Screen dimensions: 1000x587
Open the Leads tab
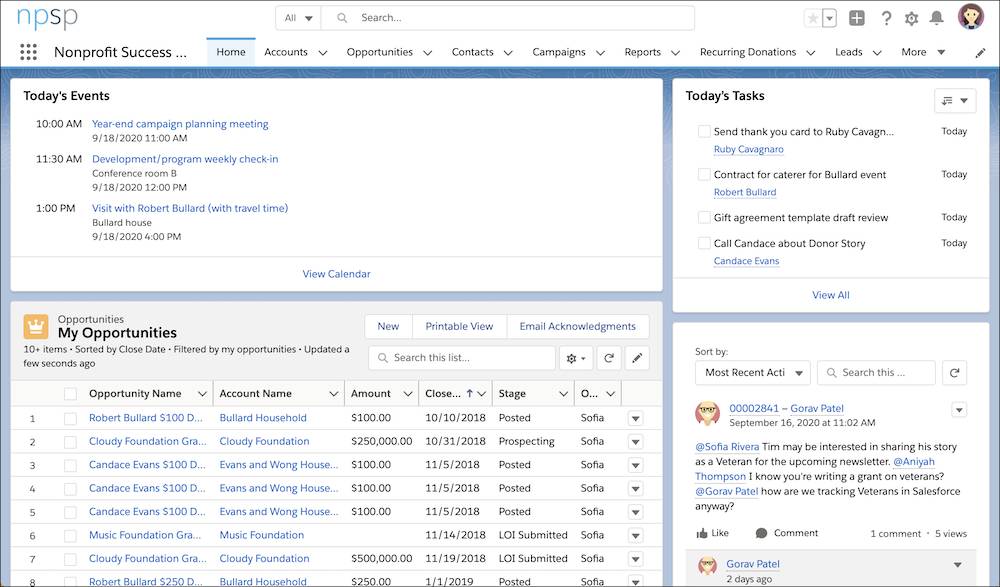point(848,52)
